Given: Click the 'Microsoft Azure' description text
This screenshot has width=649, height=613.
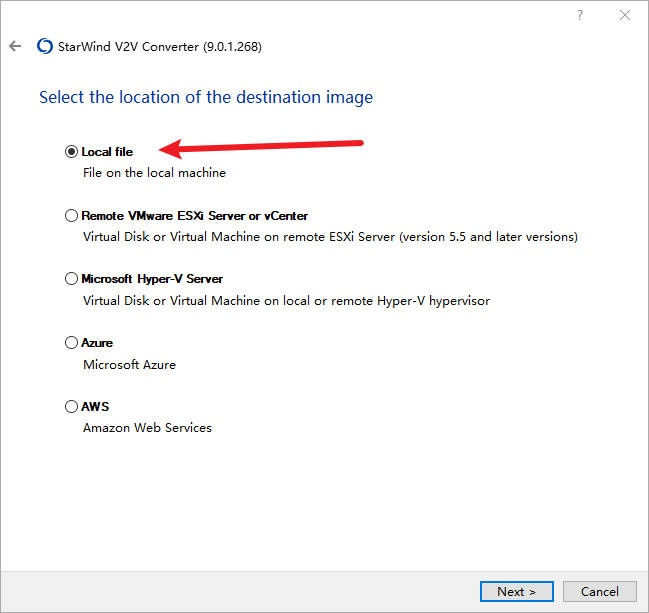Looking at the screenshot, I should (x=129, y=365).
